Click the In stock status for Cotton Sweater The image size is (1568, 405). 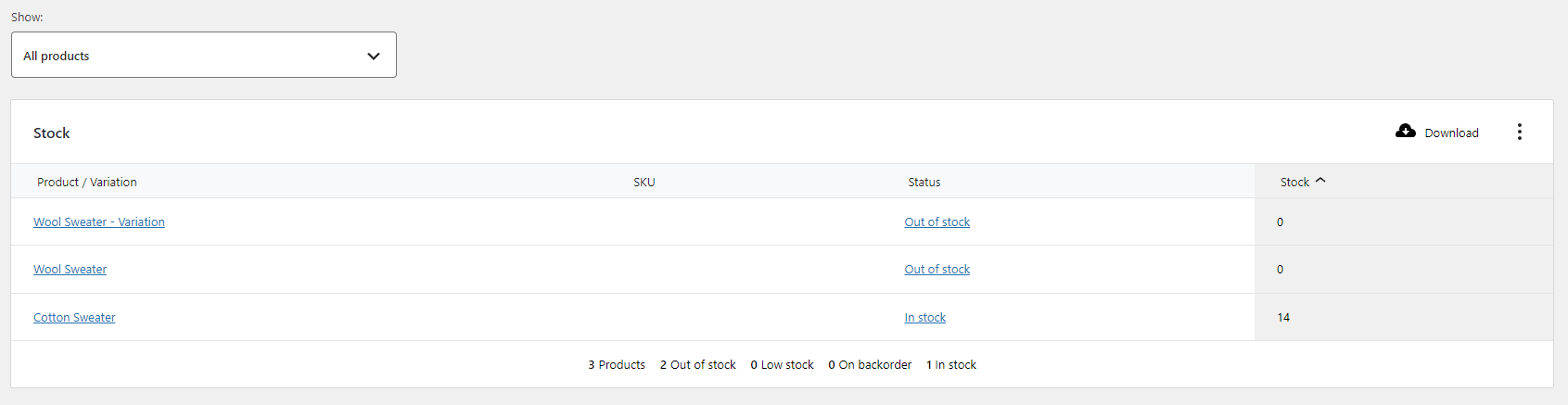pyautogui.click(x=925, y=318)
